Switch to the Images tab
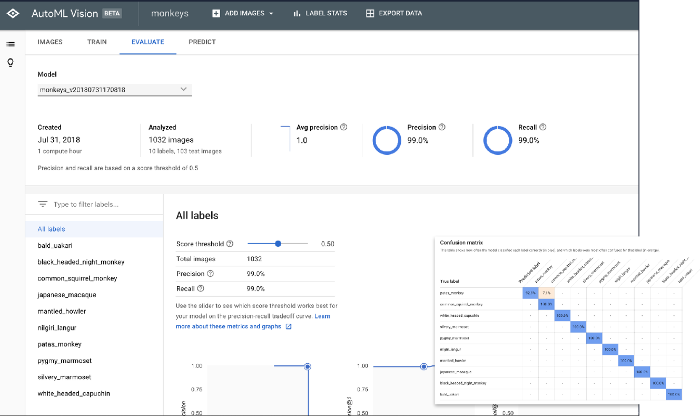The height and width of the screenshot is (416, 700). [x=50, y=42]
